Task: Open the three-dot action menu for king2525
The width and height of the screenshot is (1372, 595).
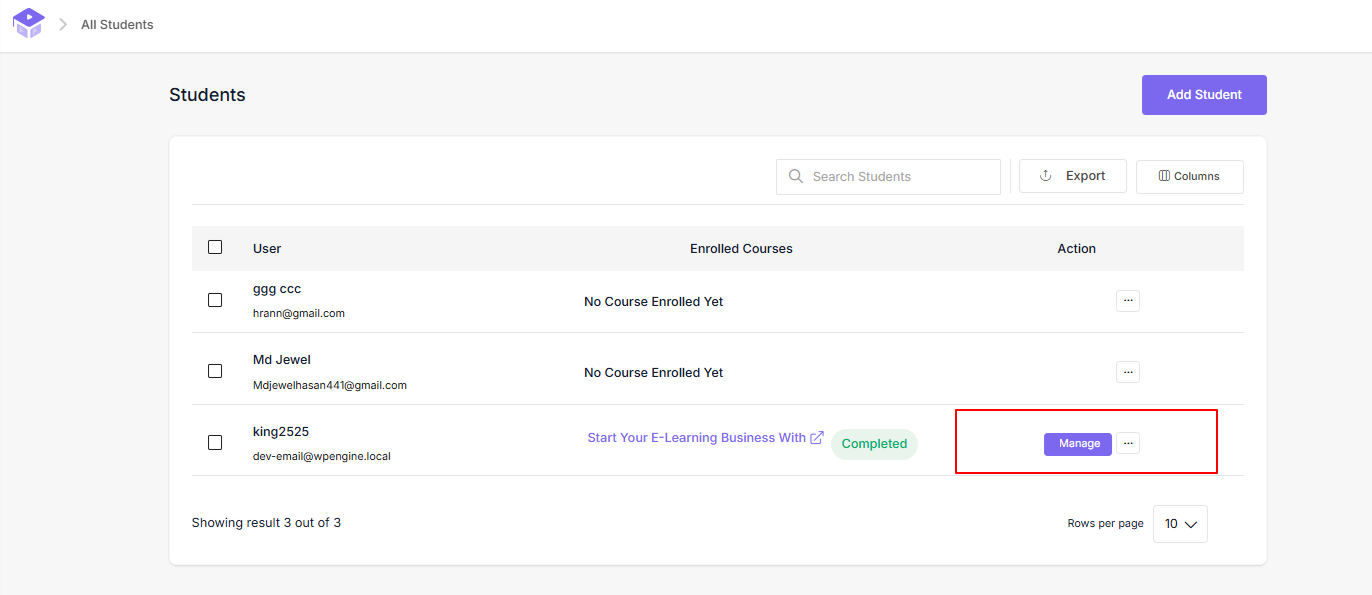Action: point(1128,443)
